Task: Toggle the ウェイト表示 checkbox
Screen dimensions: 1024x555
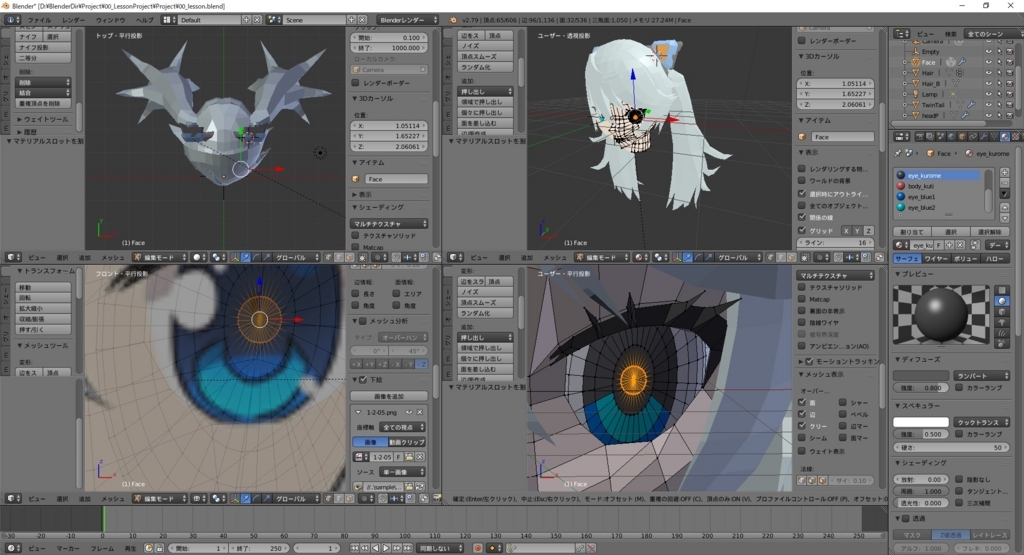Action: (801, 451)
